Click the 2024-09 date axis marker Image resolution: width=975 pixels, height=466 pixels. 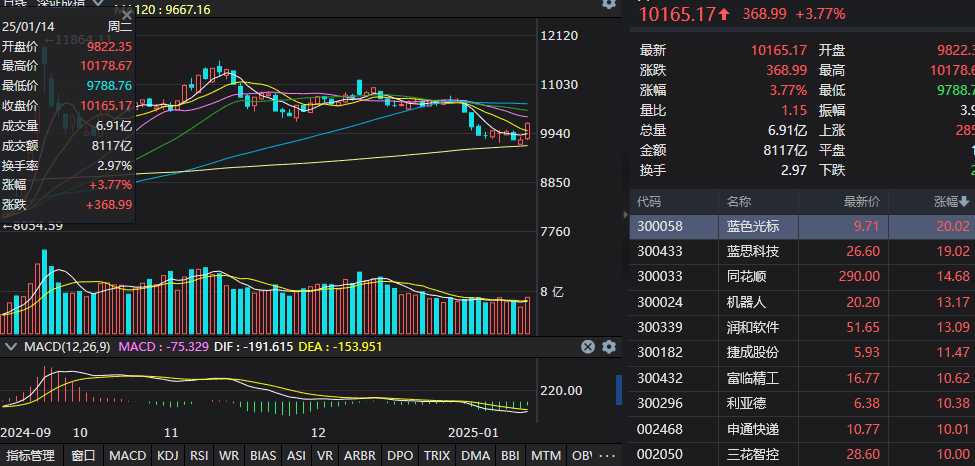pyautogui.click(x=25, y=432)
